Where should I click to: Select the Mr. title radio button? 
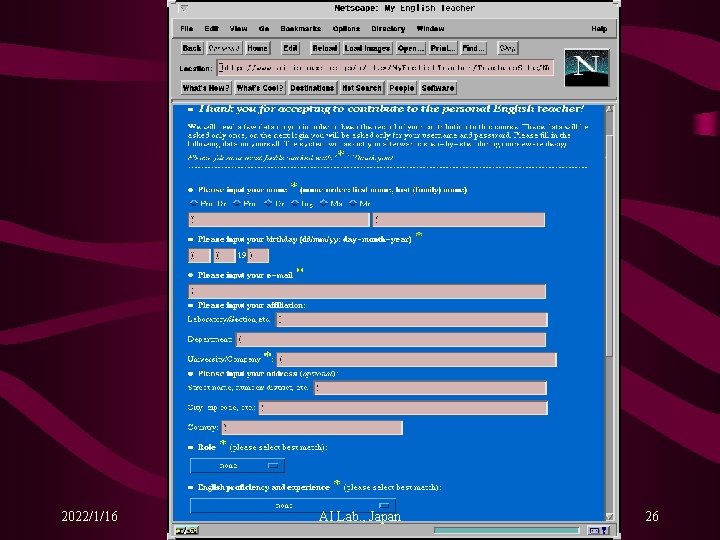(353, 203)
